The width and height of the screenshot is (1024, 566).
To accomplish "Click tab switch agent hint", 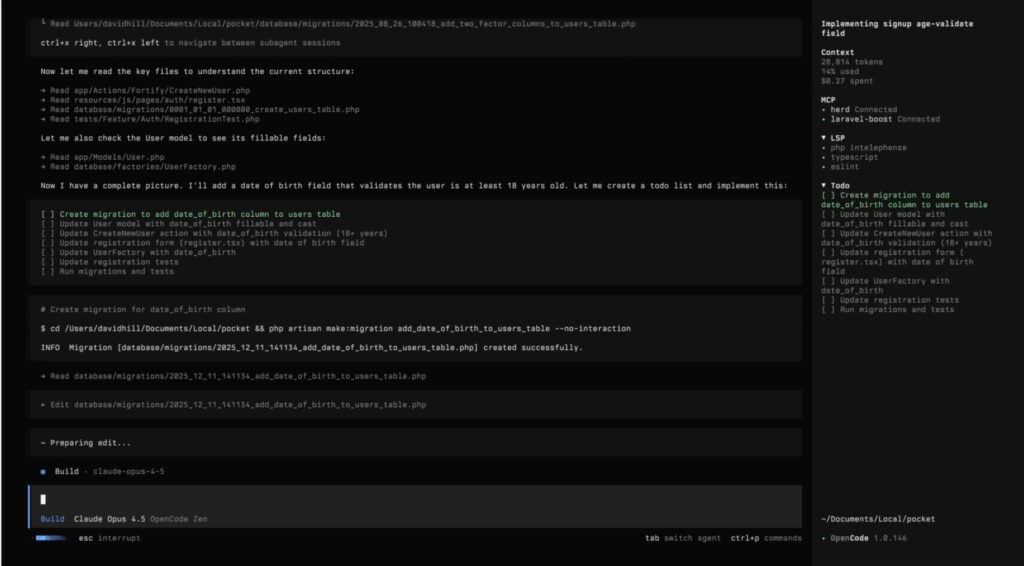I will (683, 538).
